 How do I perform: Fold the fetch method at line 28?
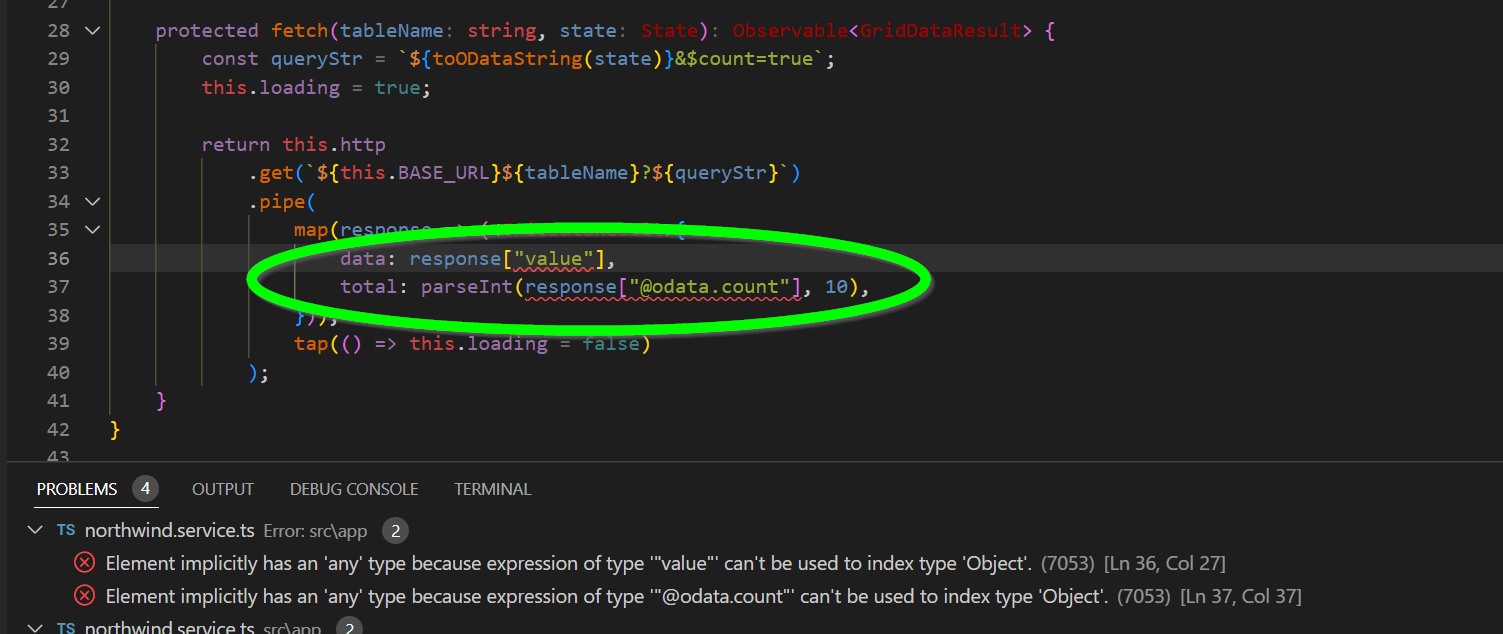pyautogui.click(x=92, y=31)
